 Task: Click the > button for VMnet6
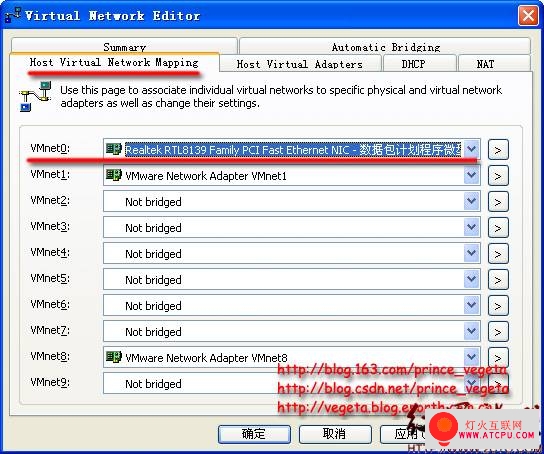pos(498,306)
